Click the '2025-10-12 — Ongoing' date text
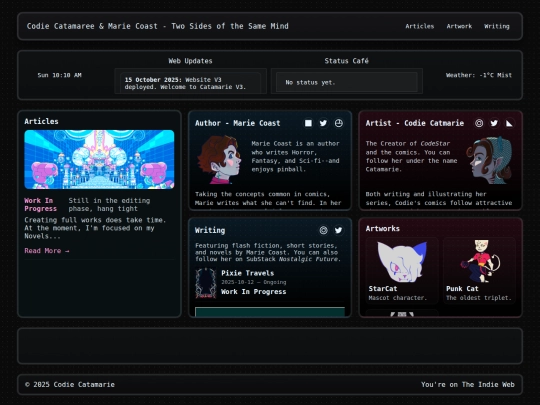This screenshot has height=405, width=540. 254,282
